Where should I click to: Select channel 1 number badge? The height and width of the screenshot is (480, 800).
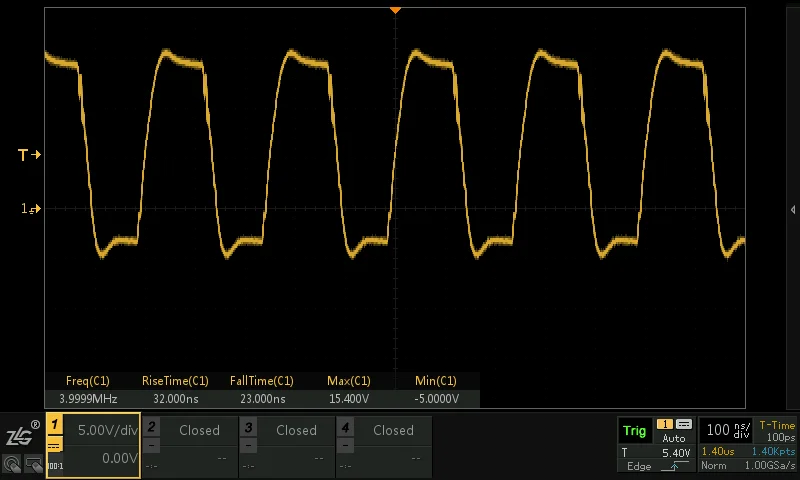point(55,424)
